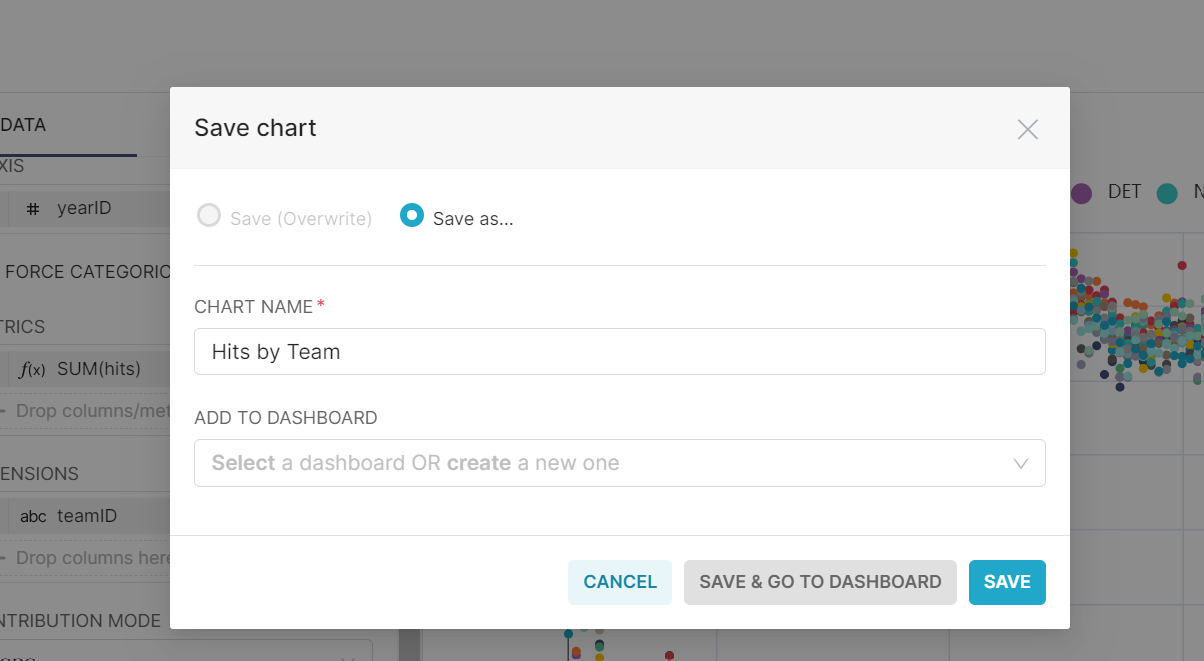Image resolution: width=1204 pixels, height=661 pixels.
Task: Select the "Save as..." radio button
Action: click(411, 217)
